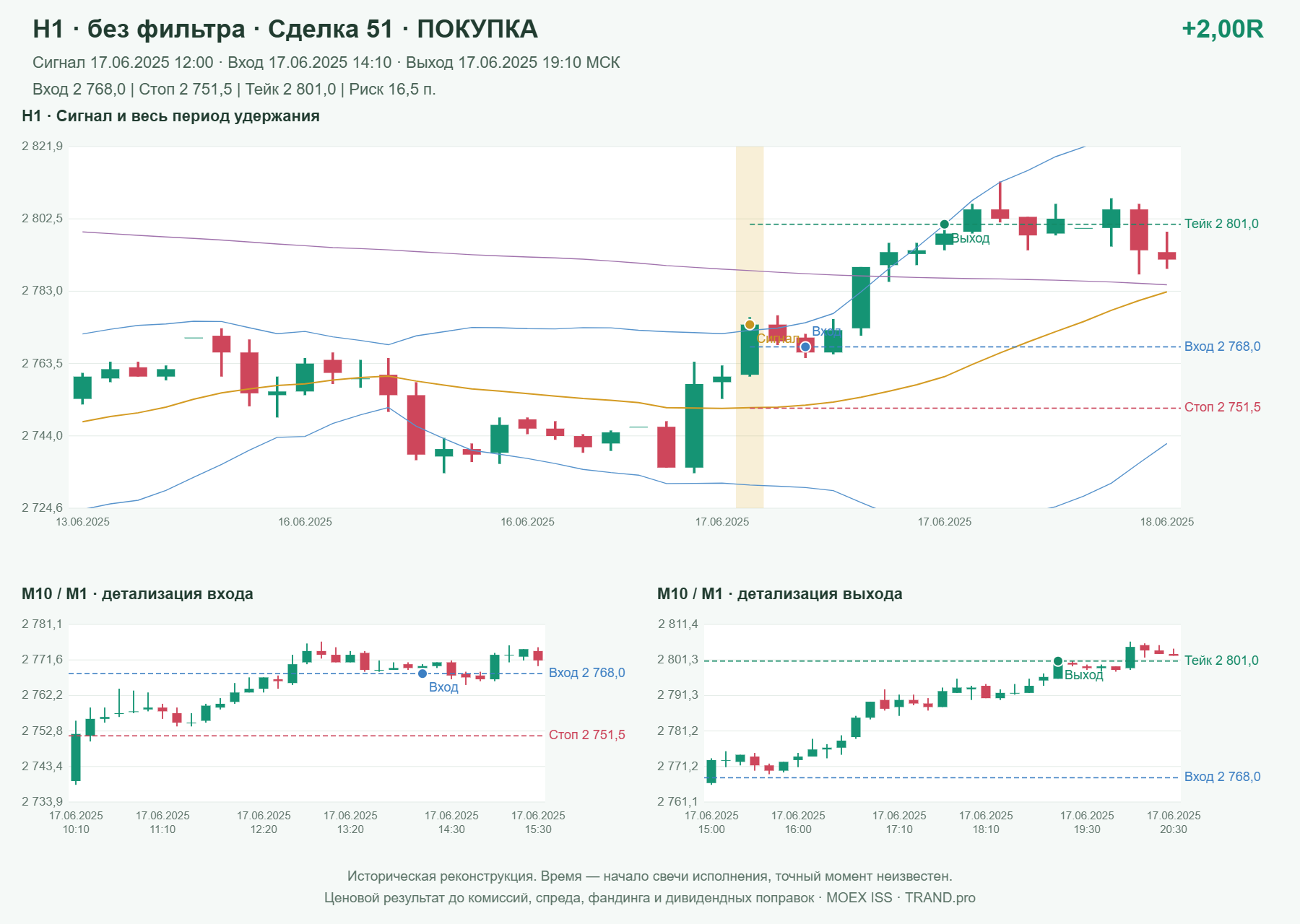This screenshot has height=924, width=1300.
Task: Click the green Выход dot in exit detail chart
Action: point(1058,661)
